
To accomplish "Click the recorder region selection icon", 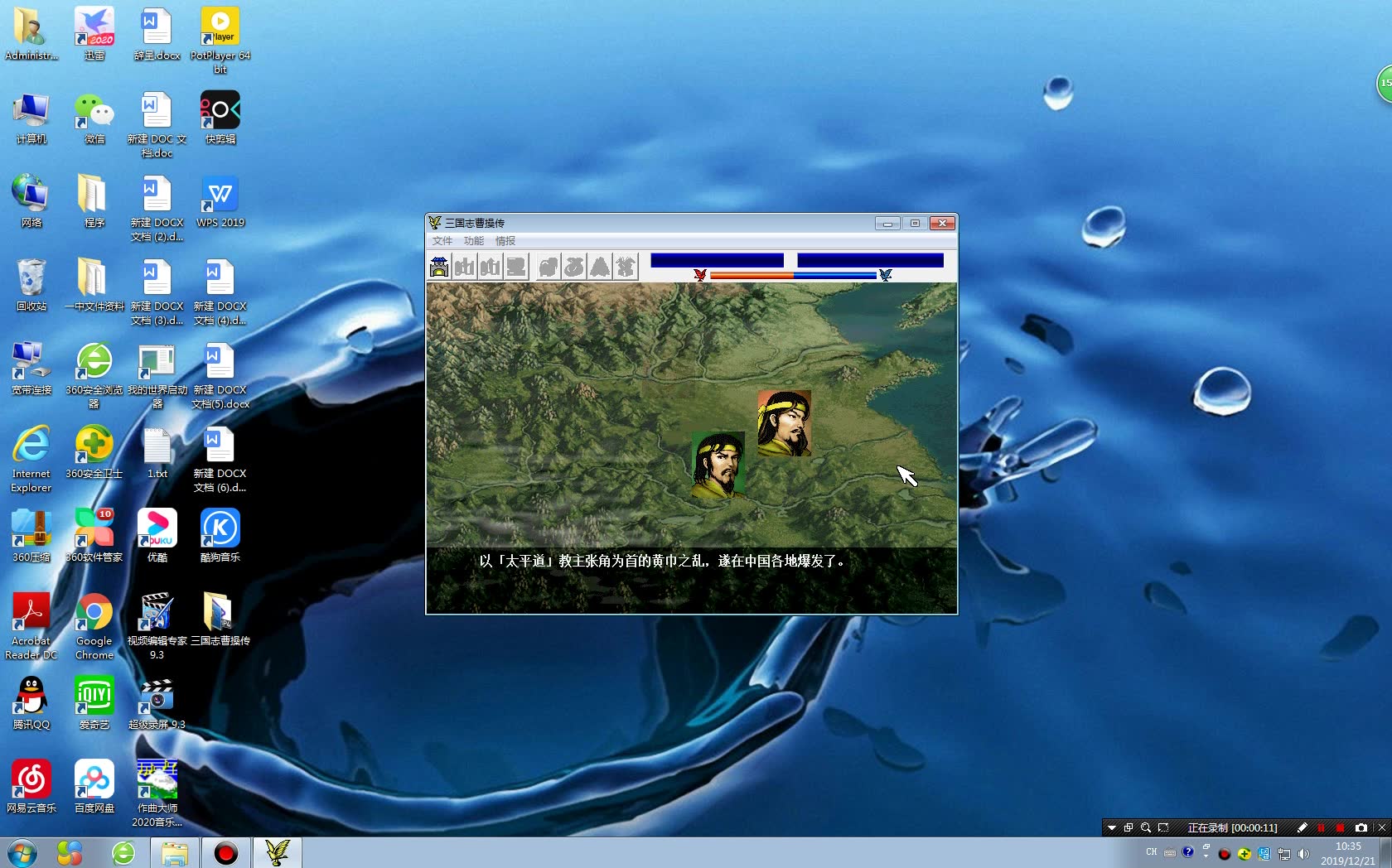I will tap(1163, 827).
